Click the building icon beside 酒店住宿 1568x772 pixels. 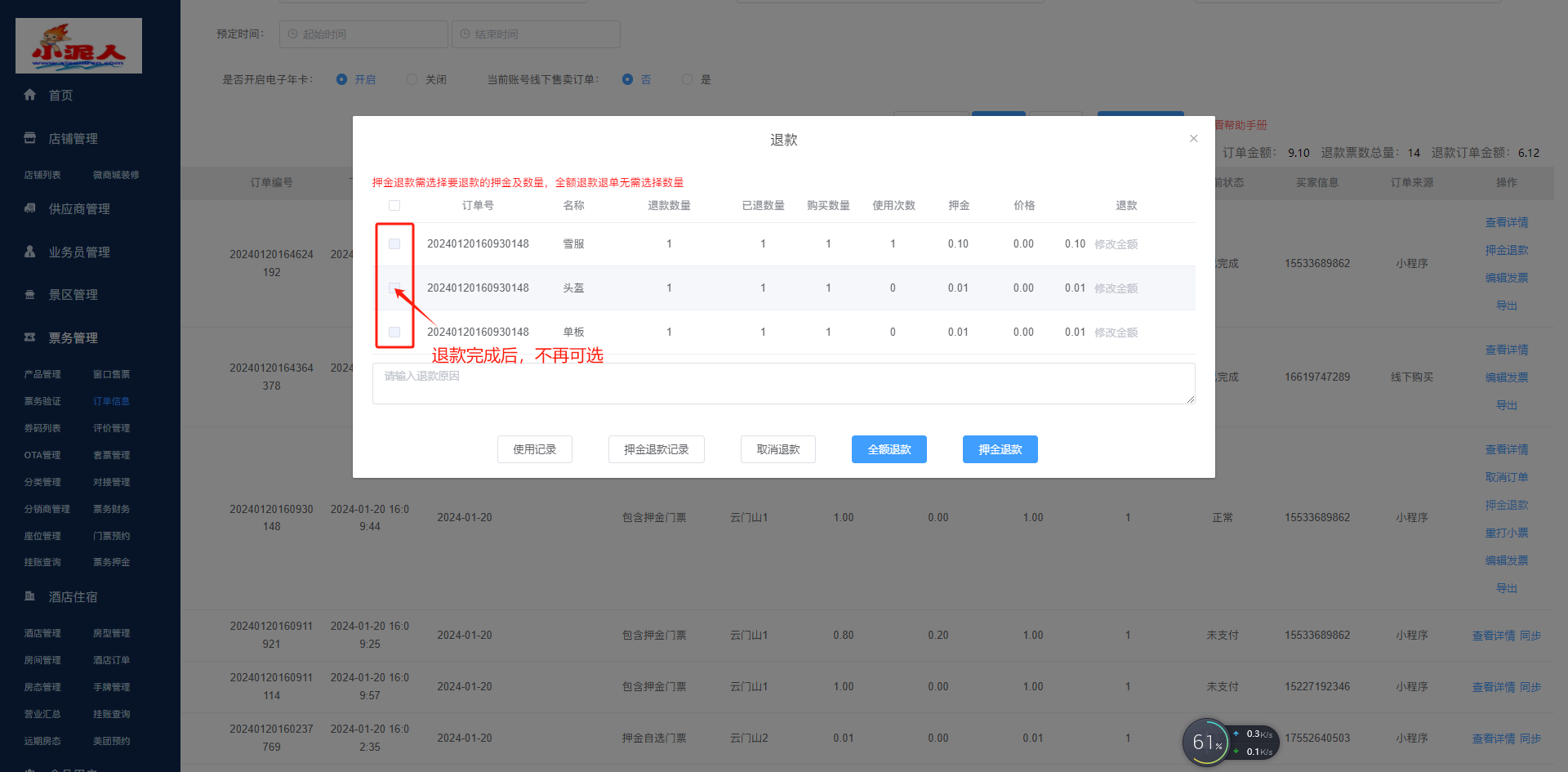[x=30, y=596]
